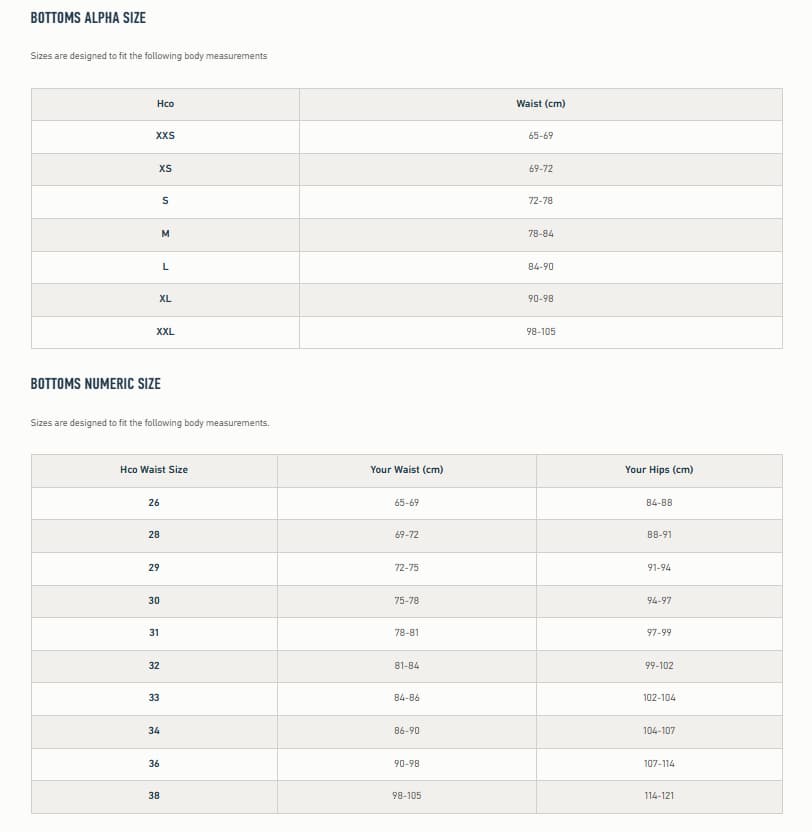The image size is (812, 832).
Task: Select waist size 34 row label
Action: click(154, 731)
